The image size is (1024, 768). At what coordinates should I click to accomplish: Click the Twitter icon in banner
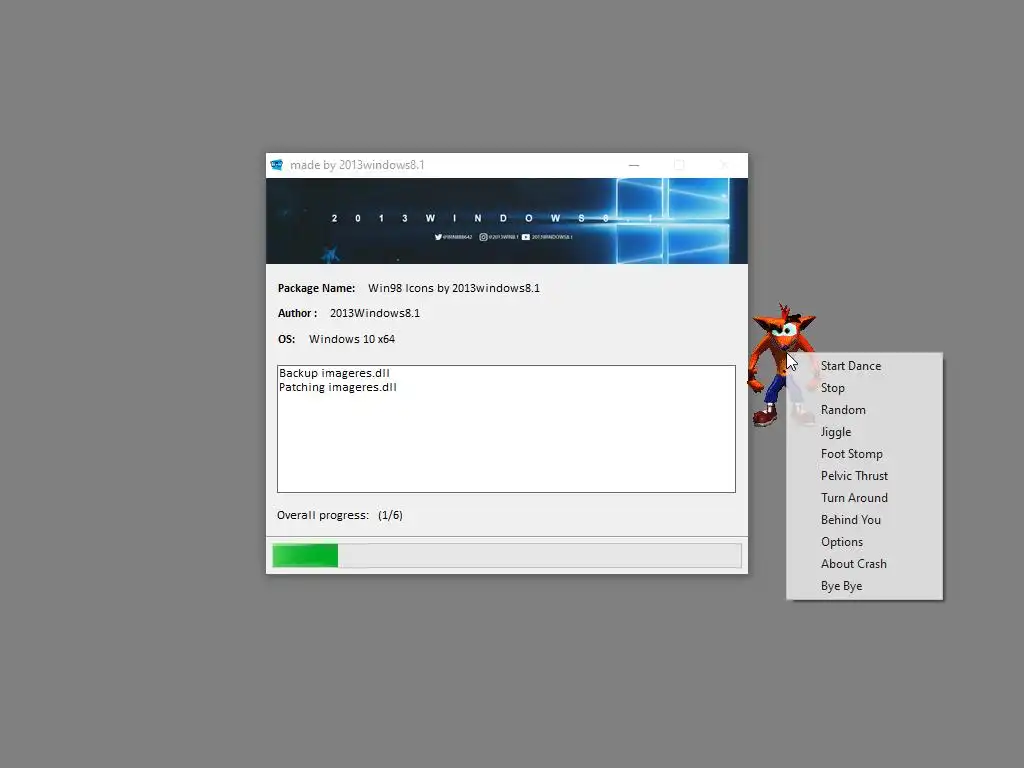click(x=438, y=237)
